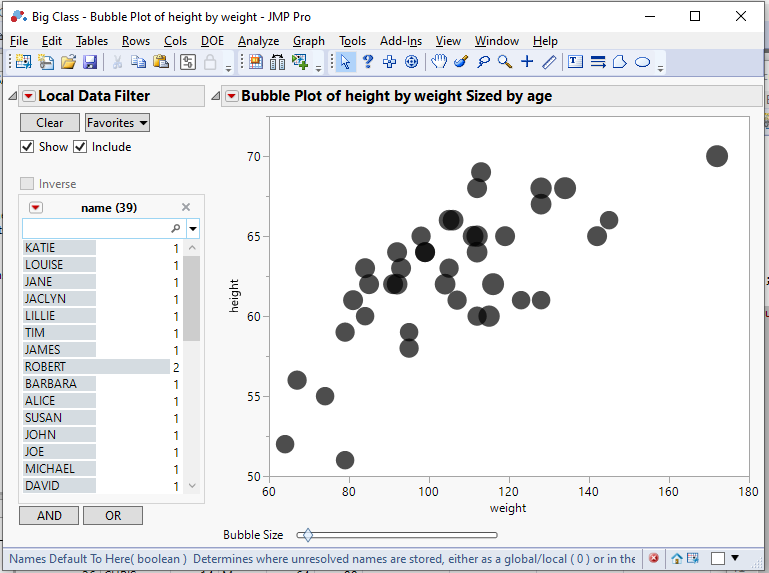The image size is (769, 573).
Task: Open a file with the folder icon
Action: (68, 62)
